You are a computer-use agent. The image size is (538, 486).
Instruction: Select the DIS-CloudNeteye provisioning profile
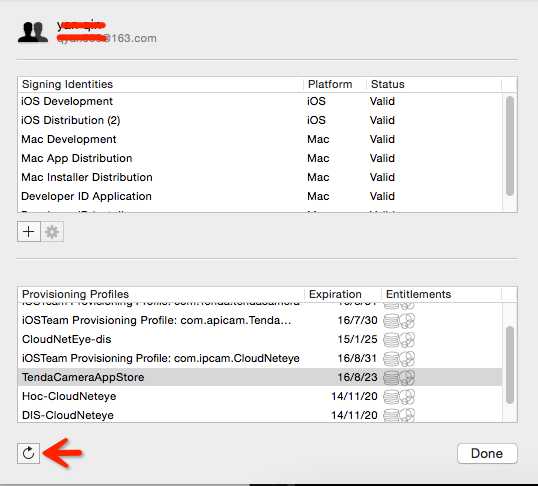pyautogui.click(x=260, y=415)
